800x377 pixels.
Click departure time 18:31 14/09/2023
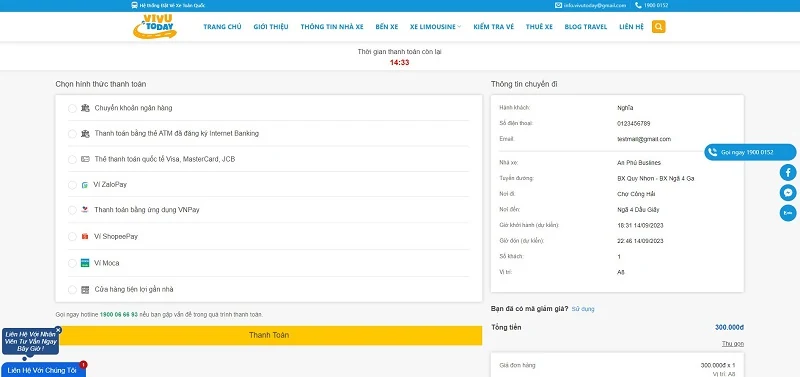point(640,225)
